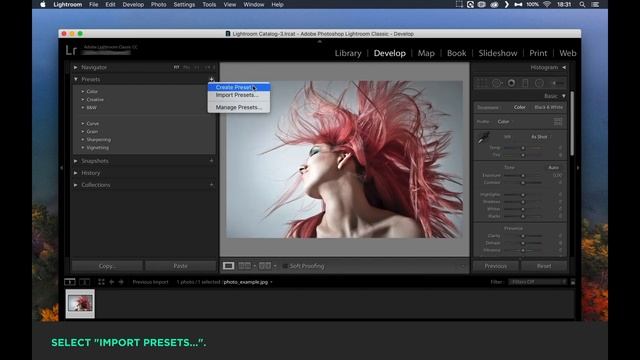Image resolution: width=640 pixels, height=360 pixels.
Task: Collapse the Presets panel
Action: click(76, 79)
